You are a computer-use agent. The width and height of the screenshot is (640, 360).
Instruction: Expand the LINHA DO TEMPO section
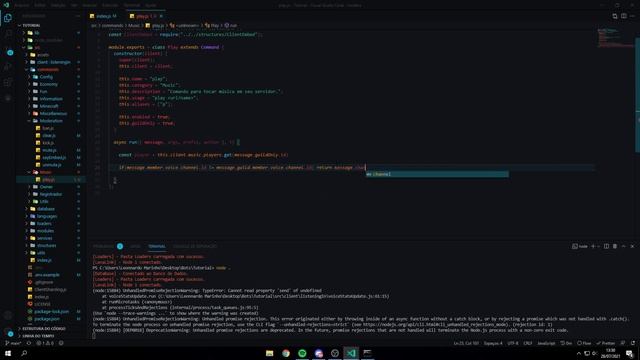[38, 336]
